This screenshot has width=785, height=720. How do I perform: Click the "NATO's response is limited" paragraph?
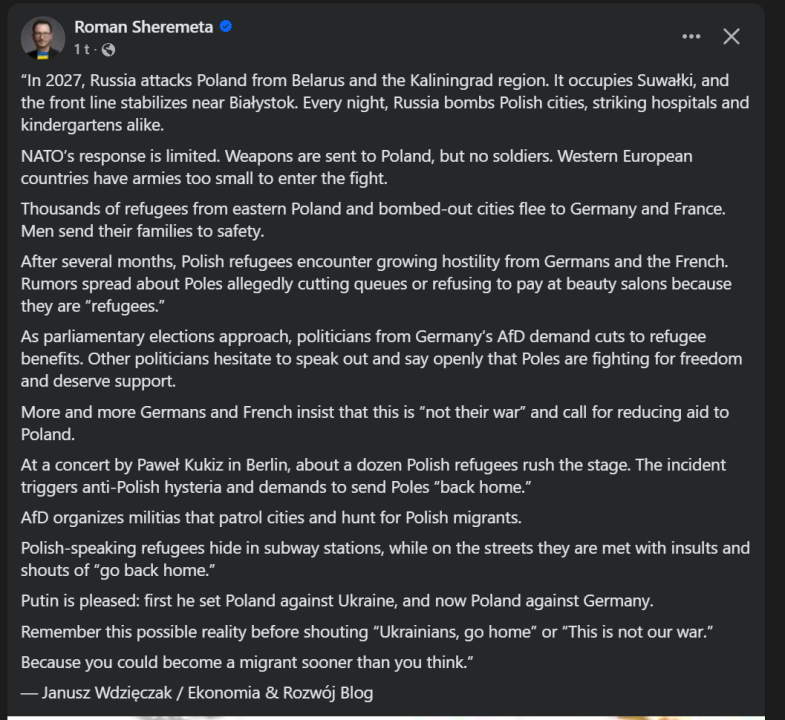[357, 167]
